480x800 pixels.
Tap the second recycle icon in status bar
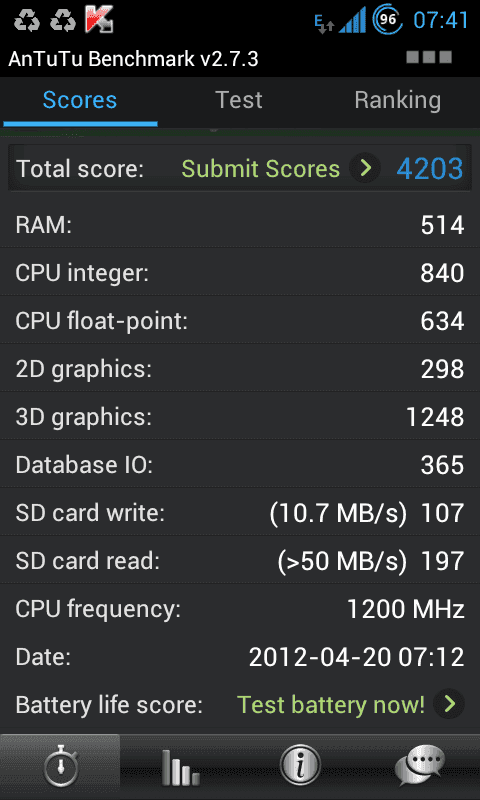(63, 20)
